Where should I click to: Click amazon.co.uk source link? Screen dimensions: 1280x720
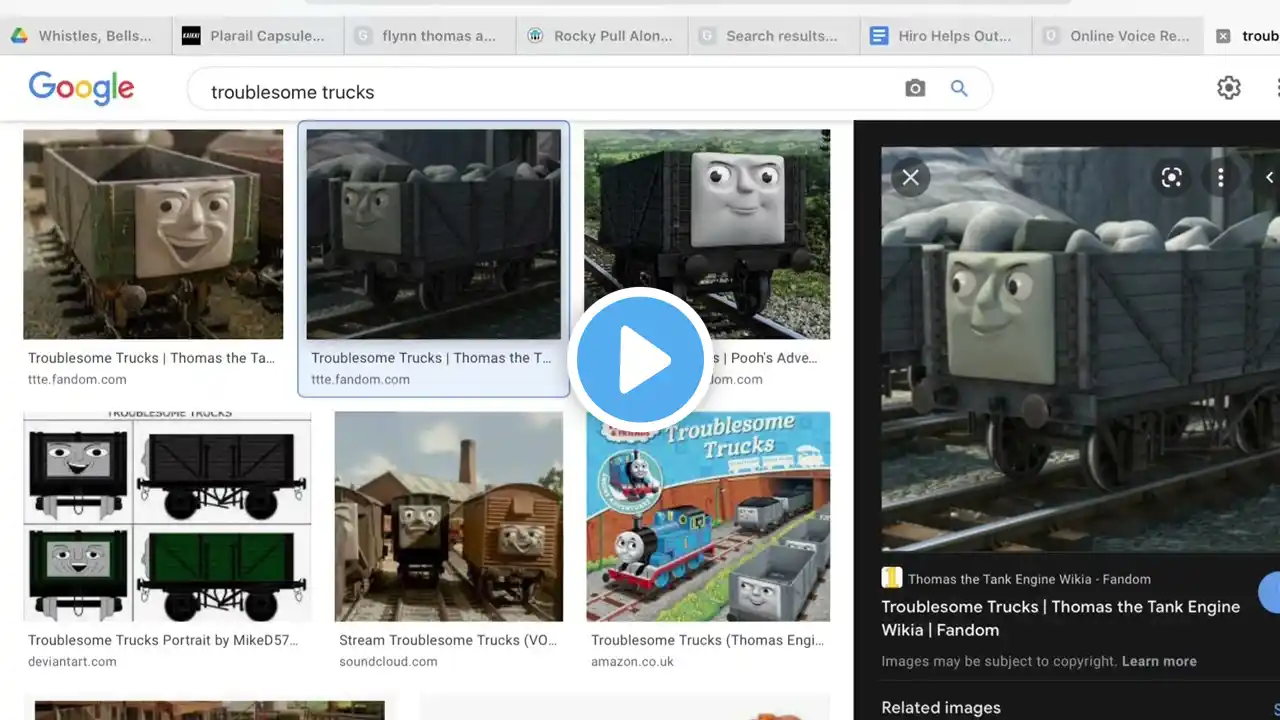coord(632,661)
